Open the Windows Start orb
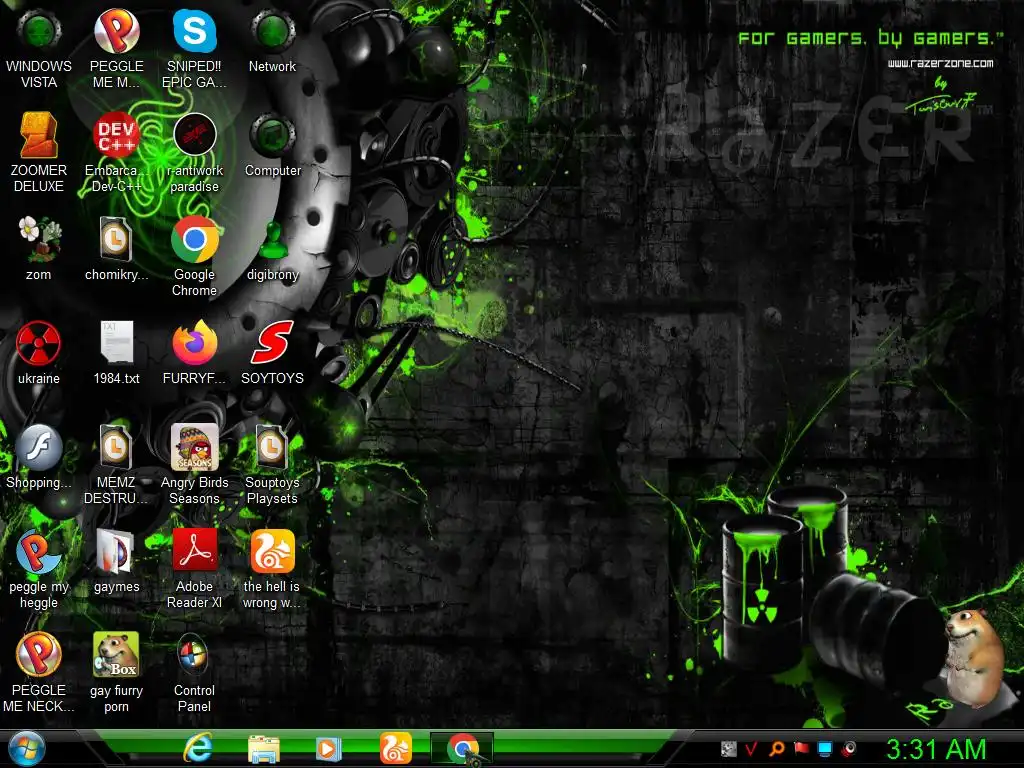Image resolution: width=1024 pixels, height=768 pixels. pos(27,749)
